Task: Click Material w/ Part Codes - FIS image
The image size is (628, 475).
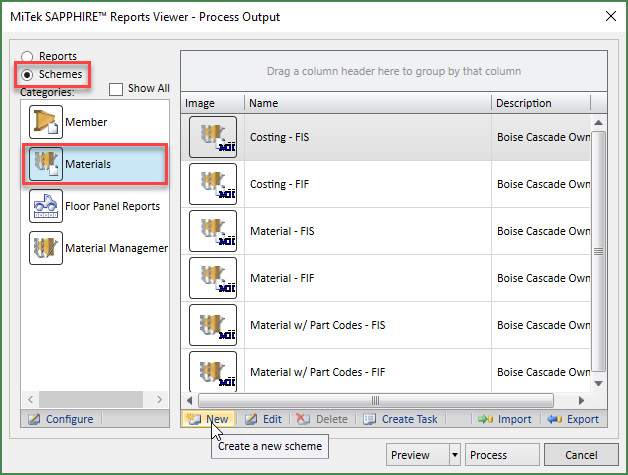Action: 213,325
